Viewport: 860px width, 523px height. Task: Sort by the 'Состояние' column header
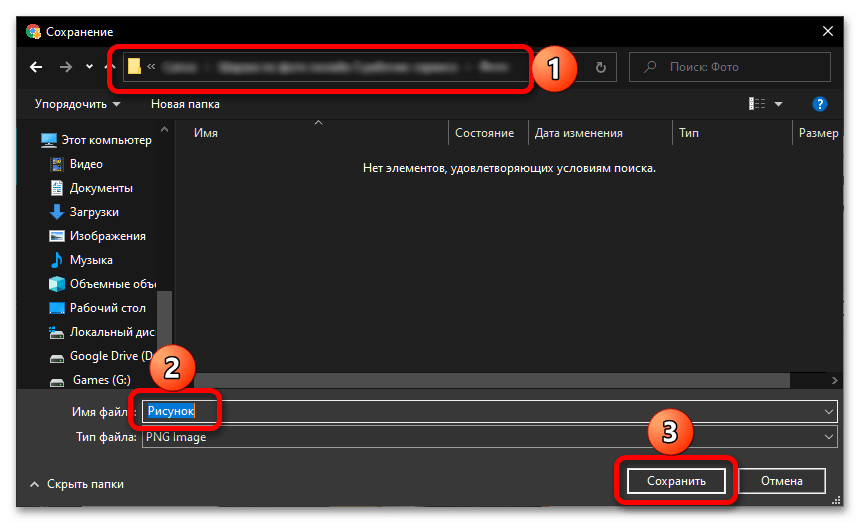[x=484, y=133]
